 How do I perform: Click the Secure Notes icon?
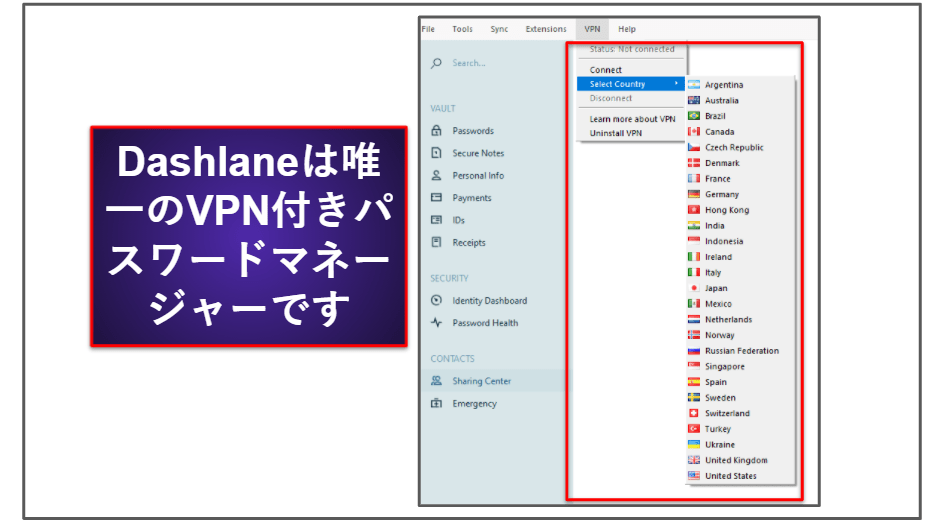tap(437, 153)
